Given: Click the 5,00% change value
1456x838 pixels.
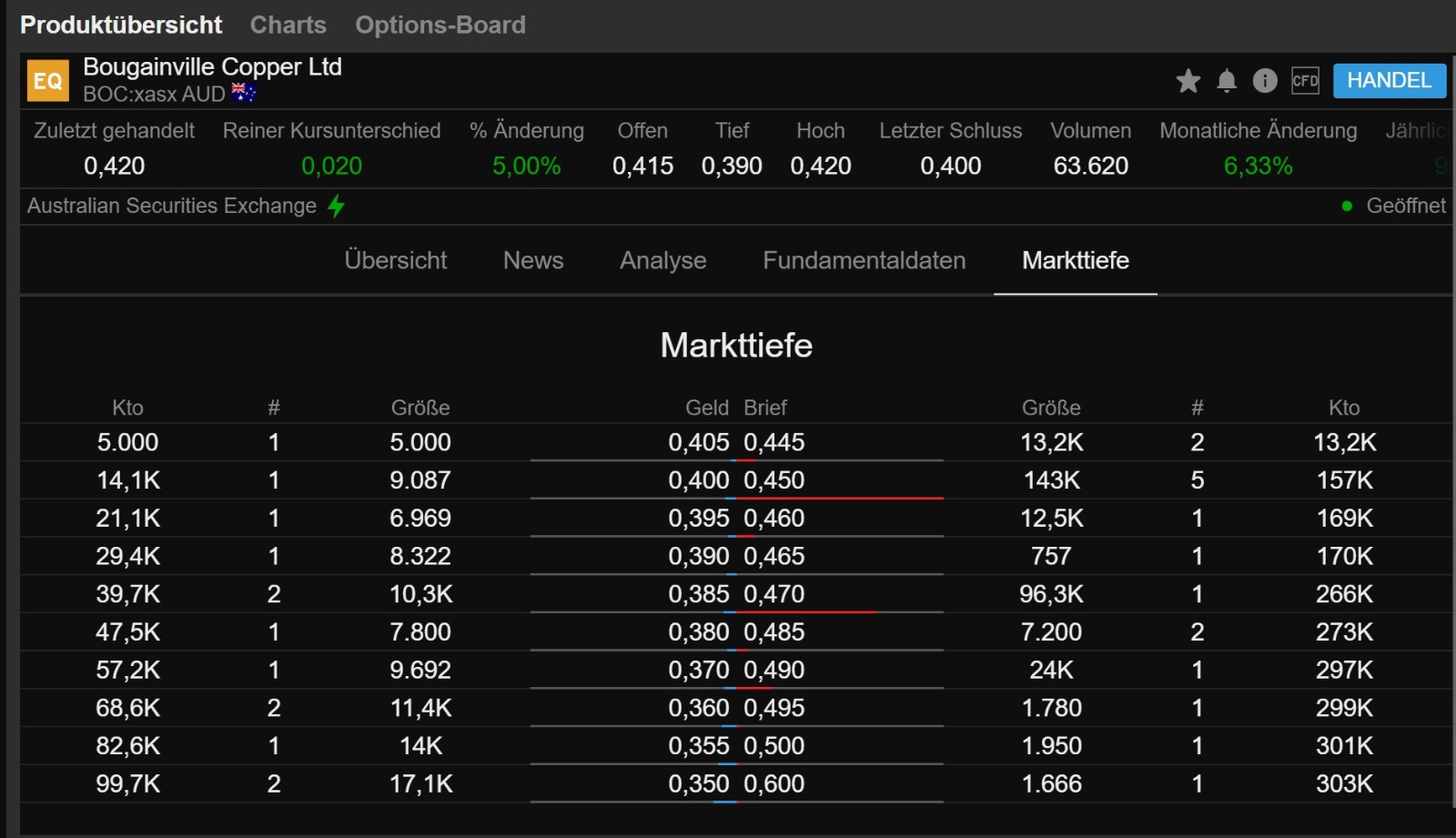Looking at the screenshot, I should pyautogui.click(x=527, y=166).
